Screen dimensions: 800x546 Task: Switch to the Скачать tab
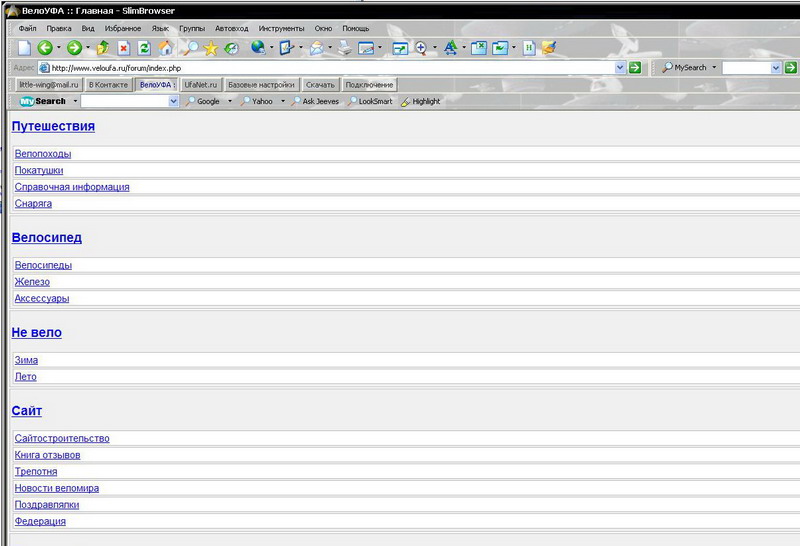coord(320,85)
